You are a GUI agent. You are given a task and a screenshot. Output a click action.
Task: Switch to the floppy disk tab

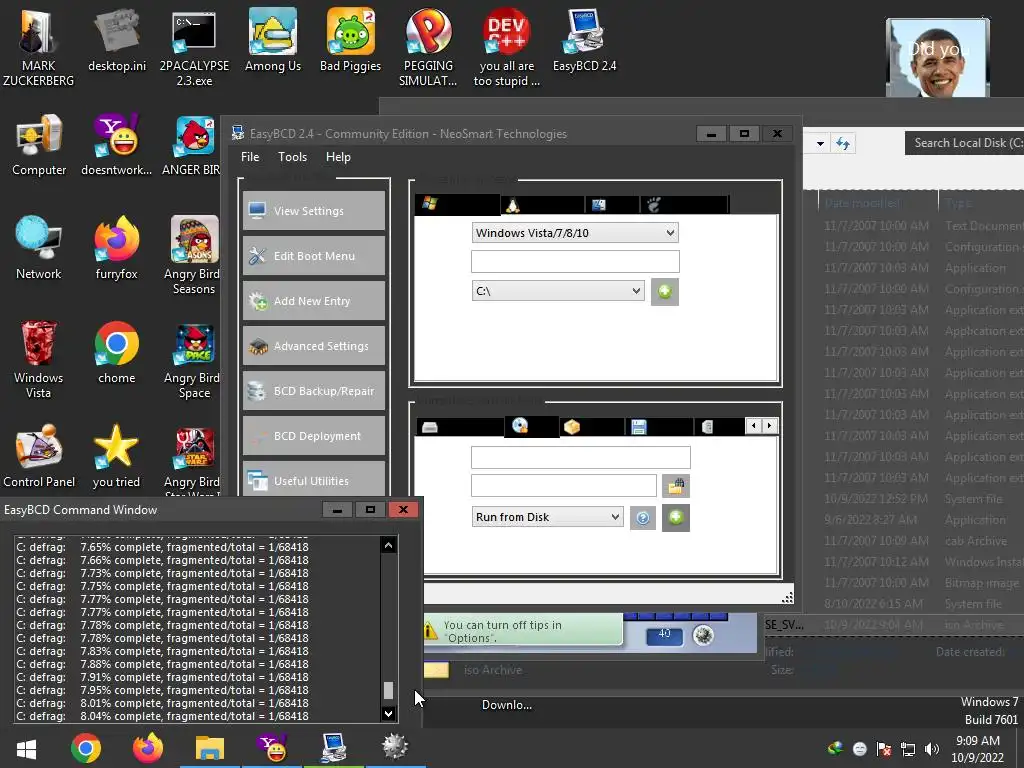(659, 427)
